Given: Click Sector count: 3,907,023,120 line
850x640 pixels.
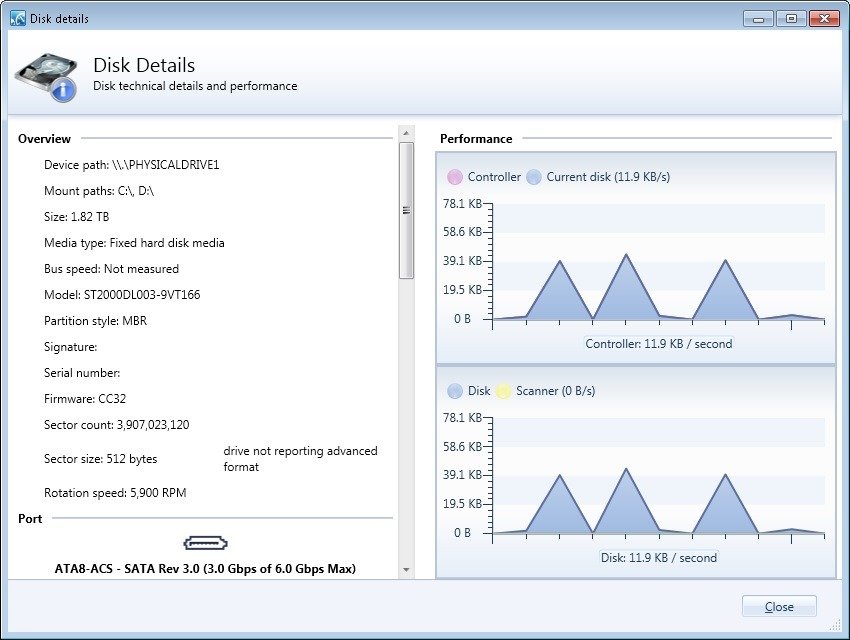Looking at the screenshot, I should (x=117, y=425).
